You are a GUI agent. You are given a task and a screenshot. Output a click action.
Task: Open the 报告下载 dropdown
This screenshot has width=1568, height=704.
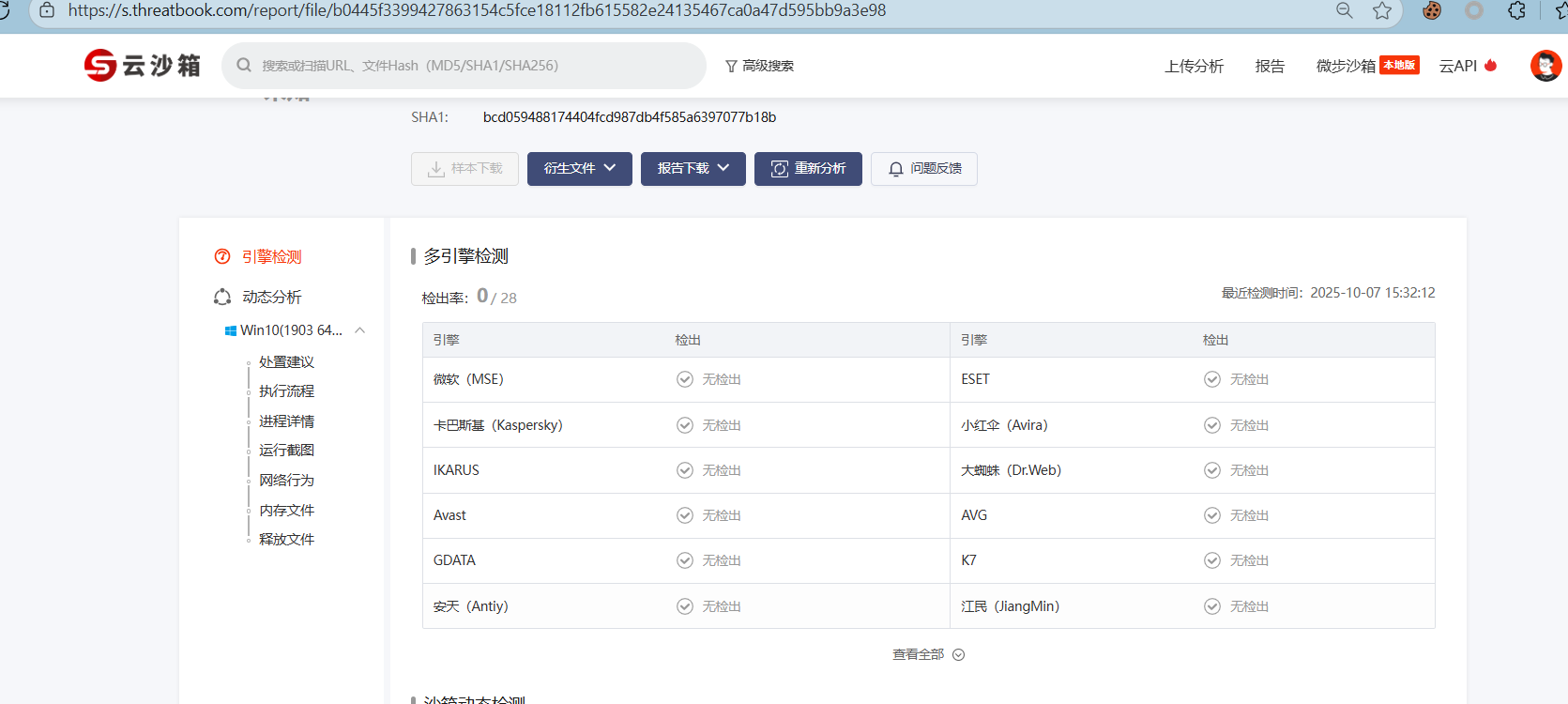click(693, 169)
